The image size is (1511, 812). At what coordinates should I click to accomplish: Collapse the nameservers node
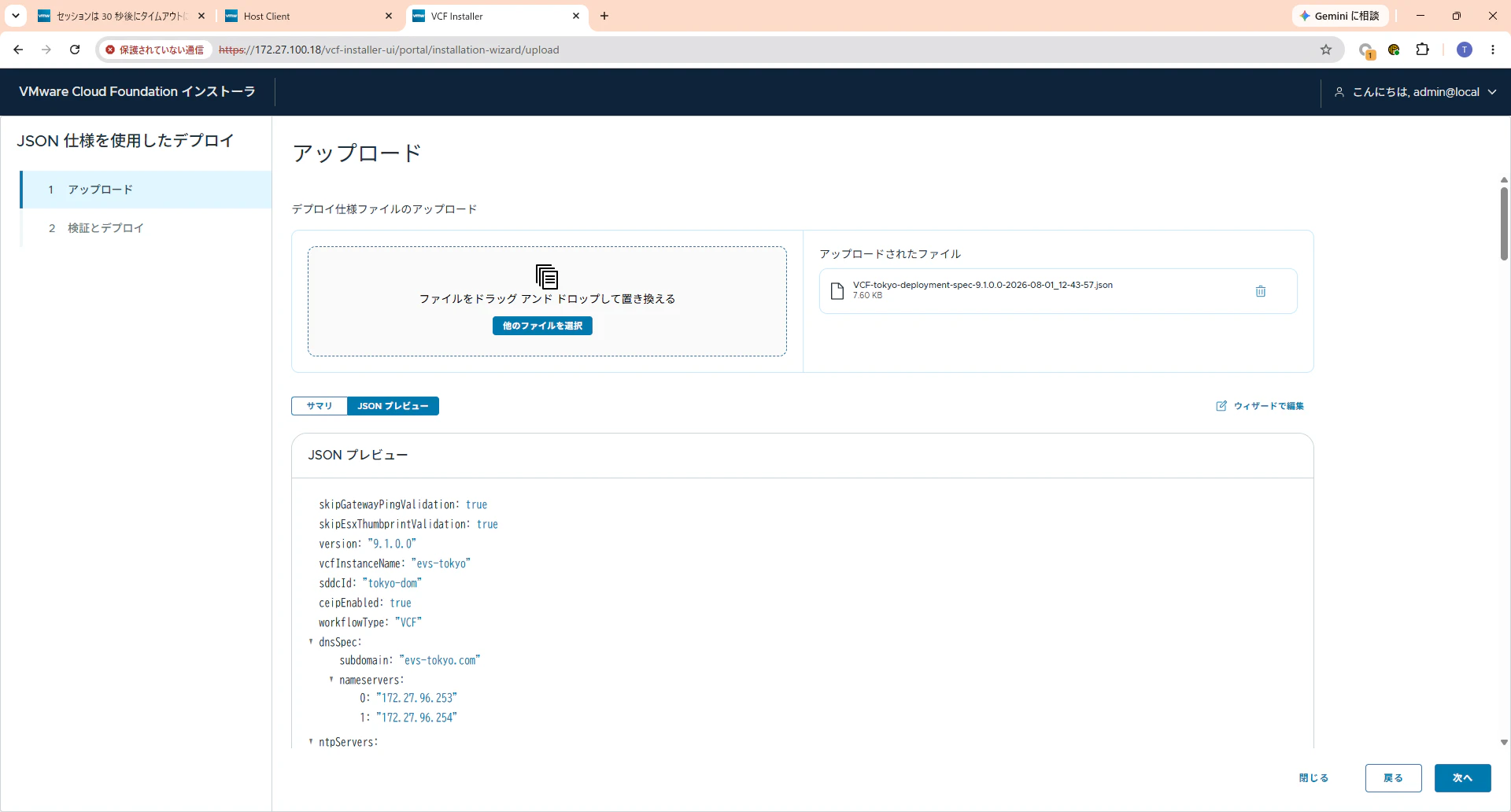click(331, 680)
